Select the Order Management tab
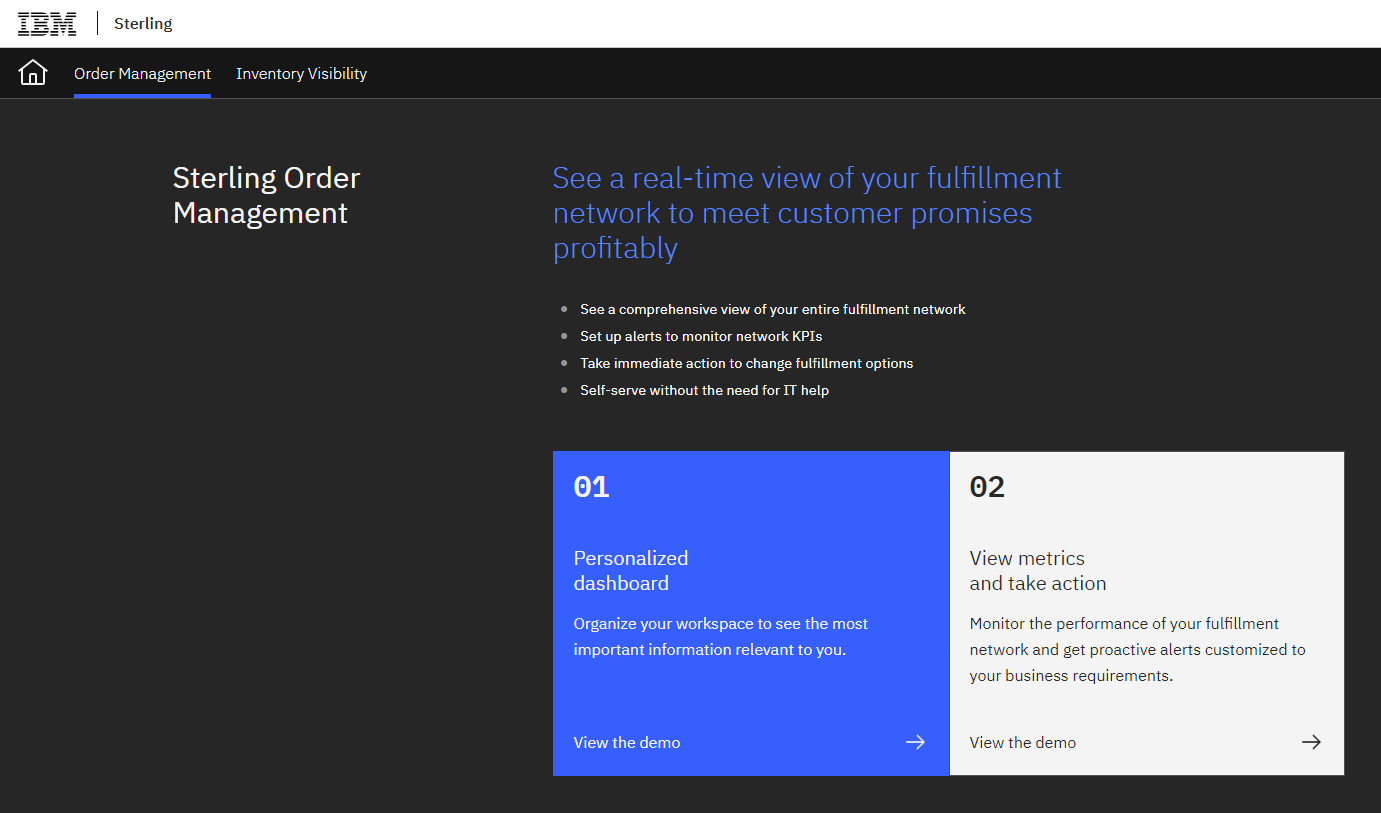 click(142, 73)
